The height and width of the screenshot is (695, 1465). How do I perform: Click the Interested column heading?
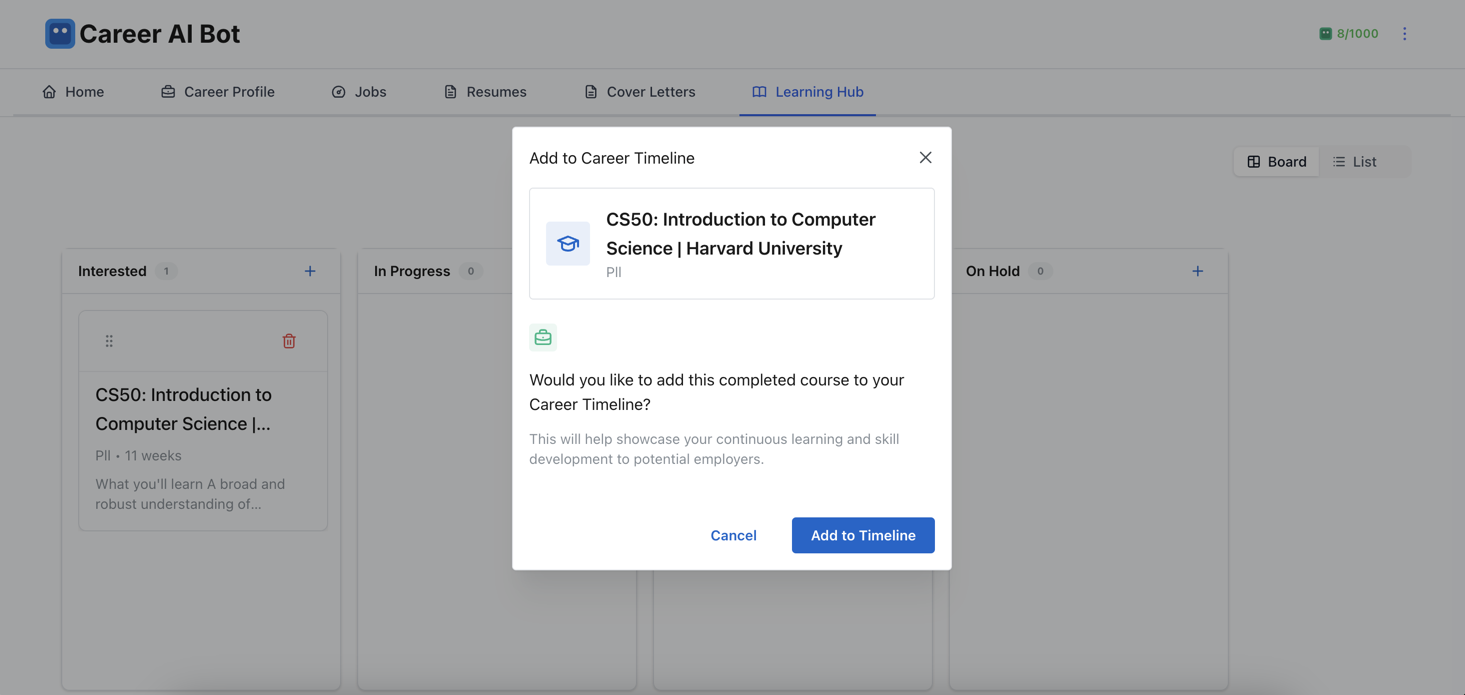click(112, 271)
